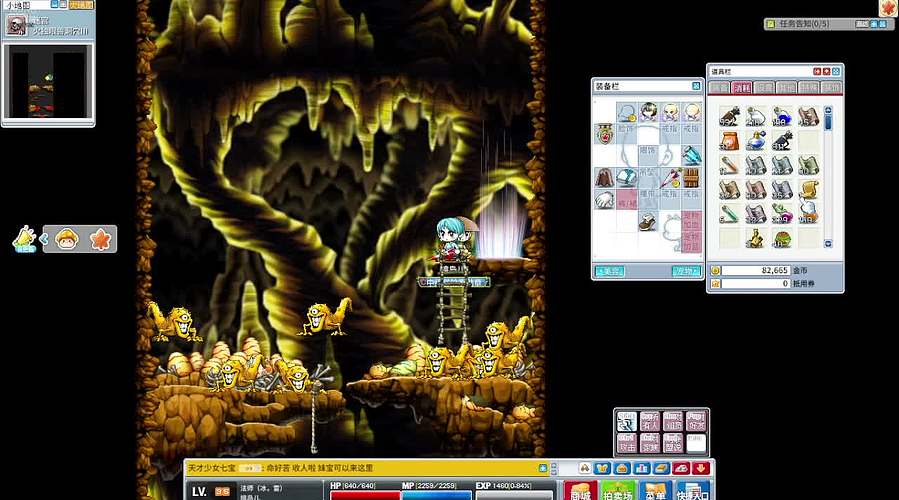
Task: Click scroll-down arrow in item inventory
Action: [828, 244]
